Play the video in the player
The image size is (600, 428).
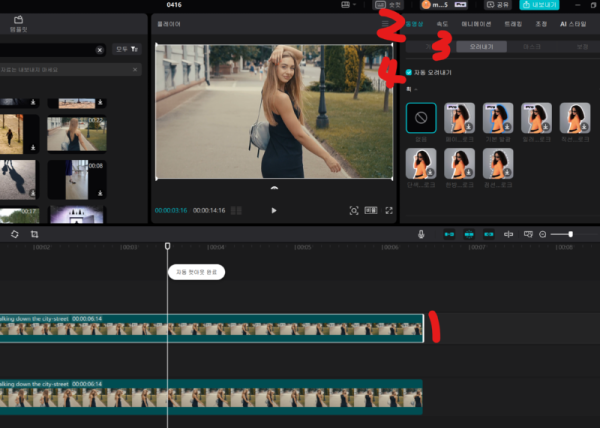[274, 211]
